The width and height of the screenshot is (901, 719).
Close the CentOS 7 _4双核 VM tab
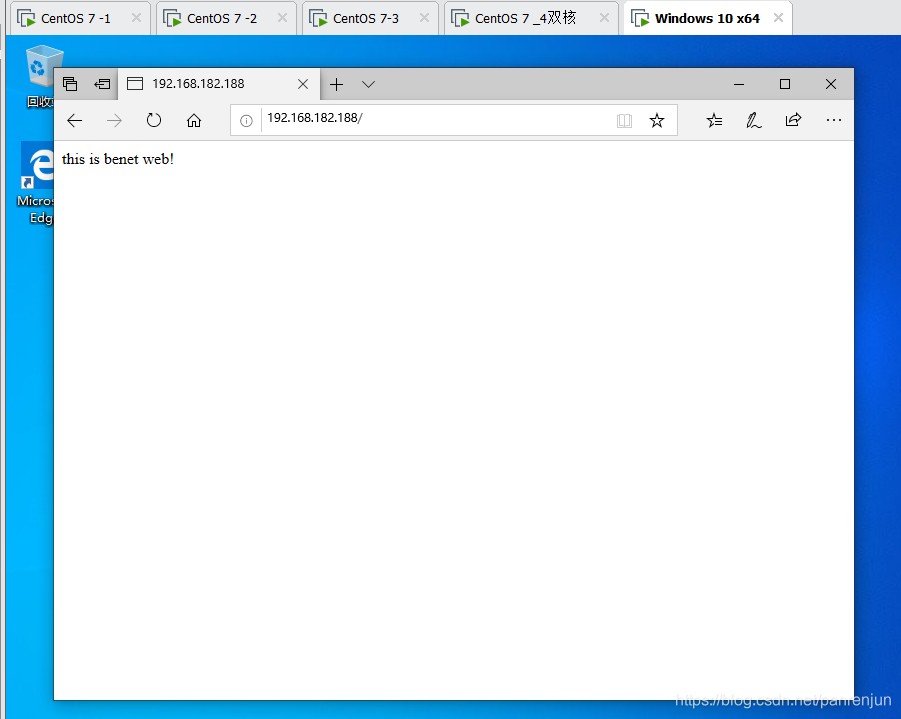[x=604, y=18]
